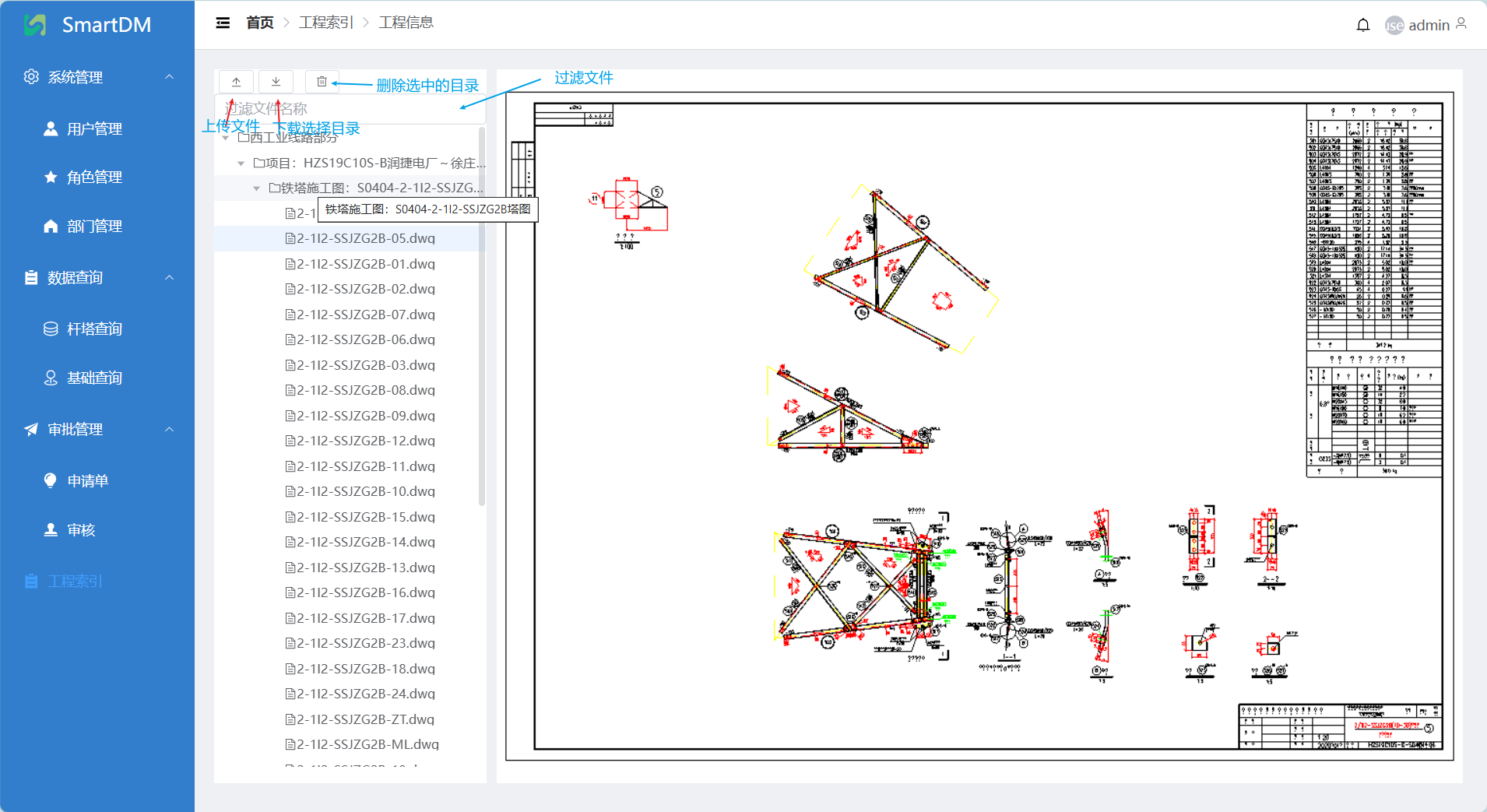1487x812 pixels.
Task: Click the person icon next to 用户管理
Action: point(51,128)
